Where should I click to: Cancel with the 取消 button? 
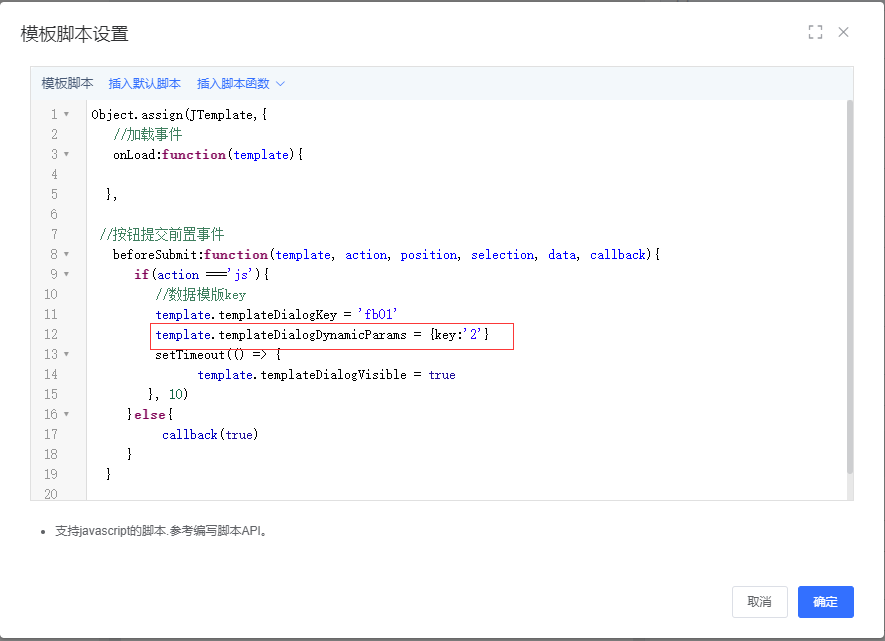pos(759,602)
